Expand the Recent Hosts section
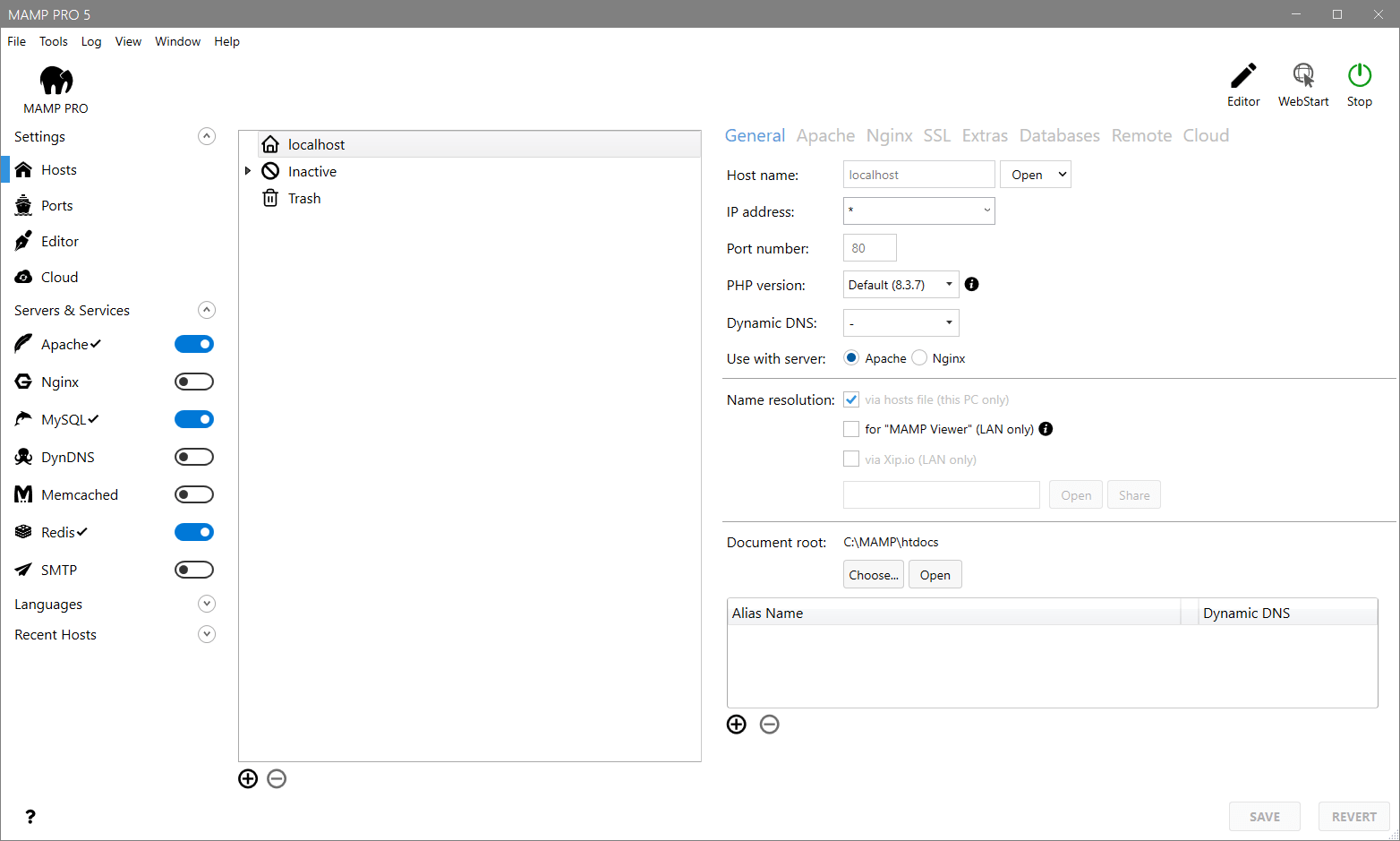Viewport: 1400px width, 841px height. pyautogui.click(x=207, y=635)
